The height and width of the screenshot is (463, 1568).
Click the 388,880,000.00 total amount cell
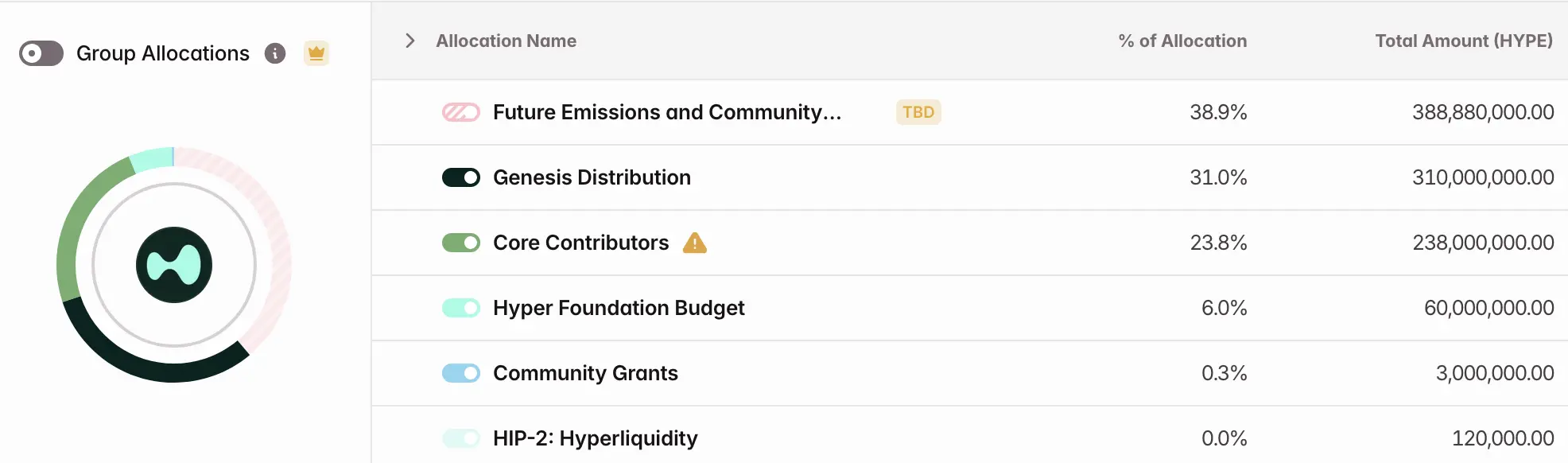(1482, 112)
